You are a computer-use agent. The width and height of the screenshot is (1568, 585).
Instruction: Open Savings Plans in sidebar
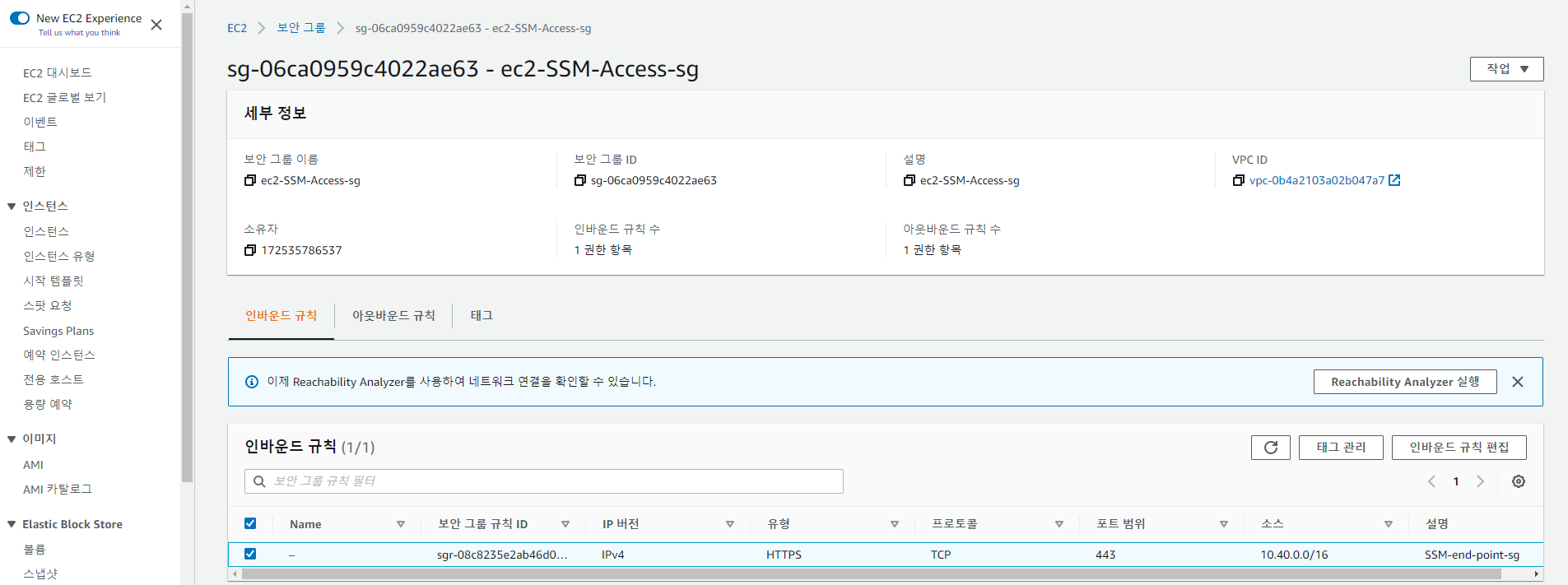pos(58,331)
